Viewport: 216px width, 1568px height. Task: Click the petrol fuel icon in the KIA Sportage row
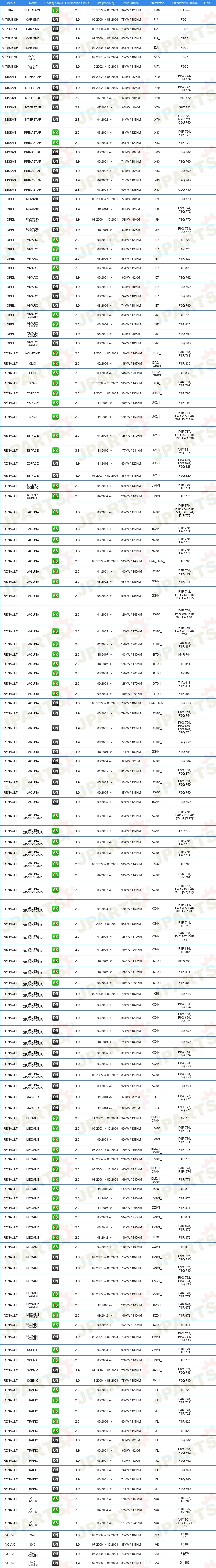click(x=55, y=10)
